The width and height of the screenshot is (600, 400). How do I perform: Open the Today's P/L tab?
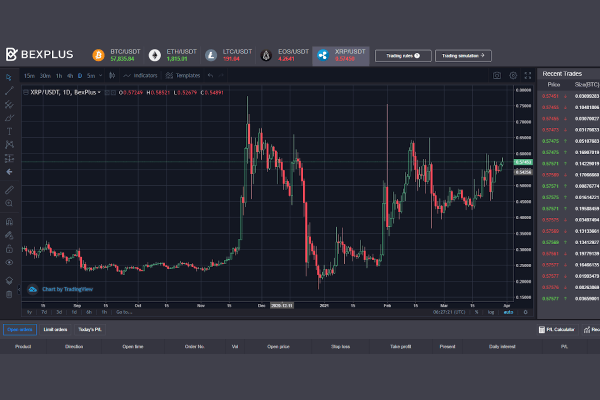[90, 330]
